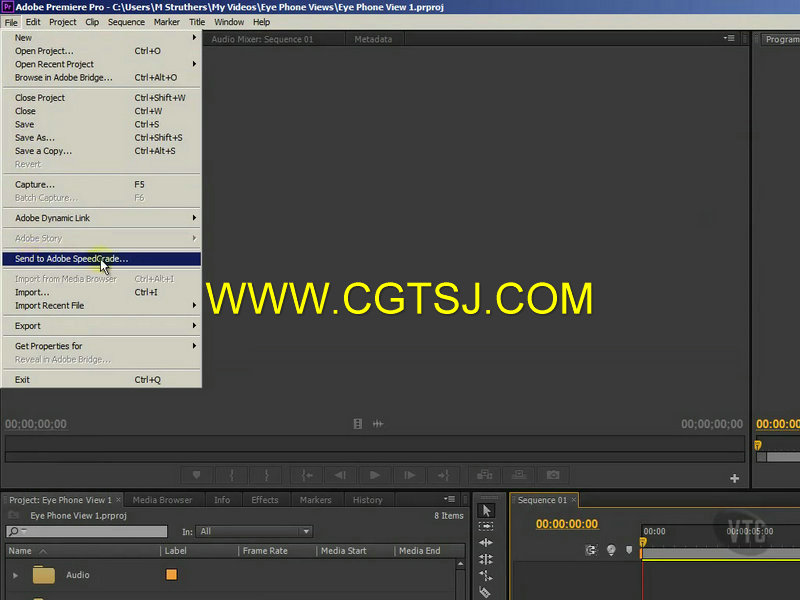800x600 pixels.
Task: Click Drag Video Only filmstrip icon
Action: pyautogui.click(x=358, y=424)
